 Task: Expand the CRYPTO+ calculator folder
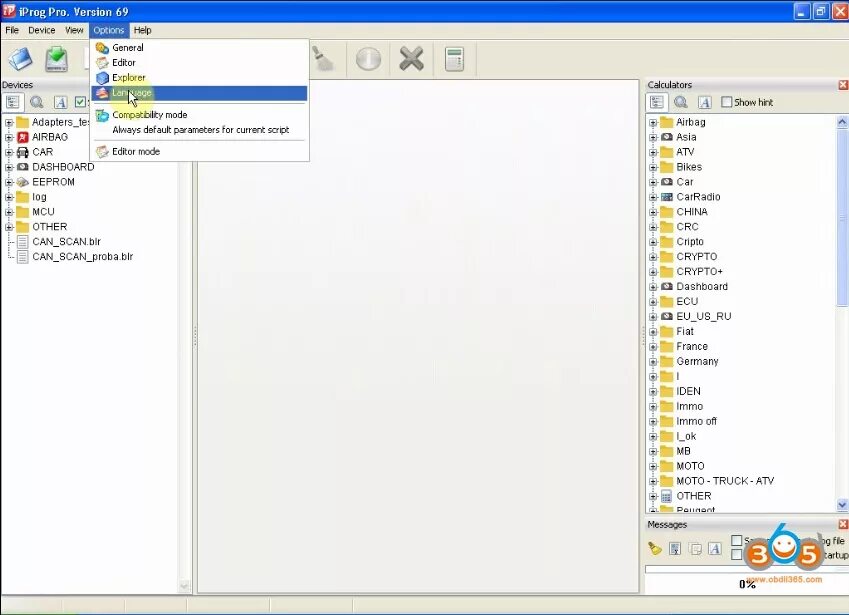(x=653, y=272)
